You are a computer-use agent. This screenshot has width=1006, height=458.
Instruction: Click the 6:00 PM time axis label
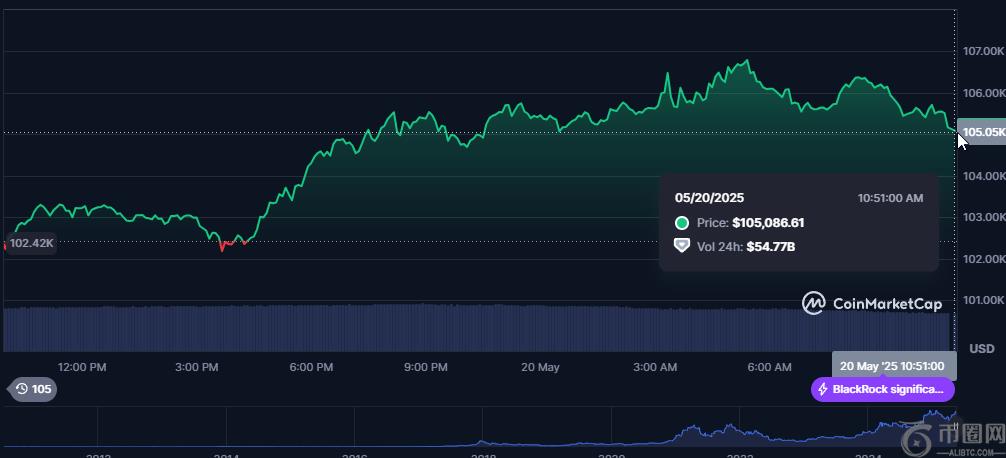click(311, 367)
